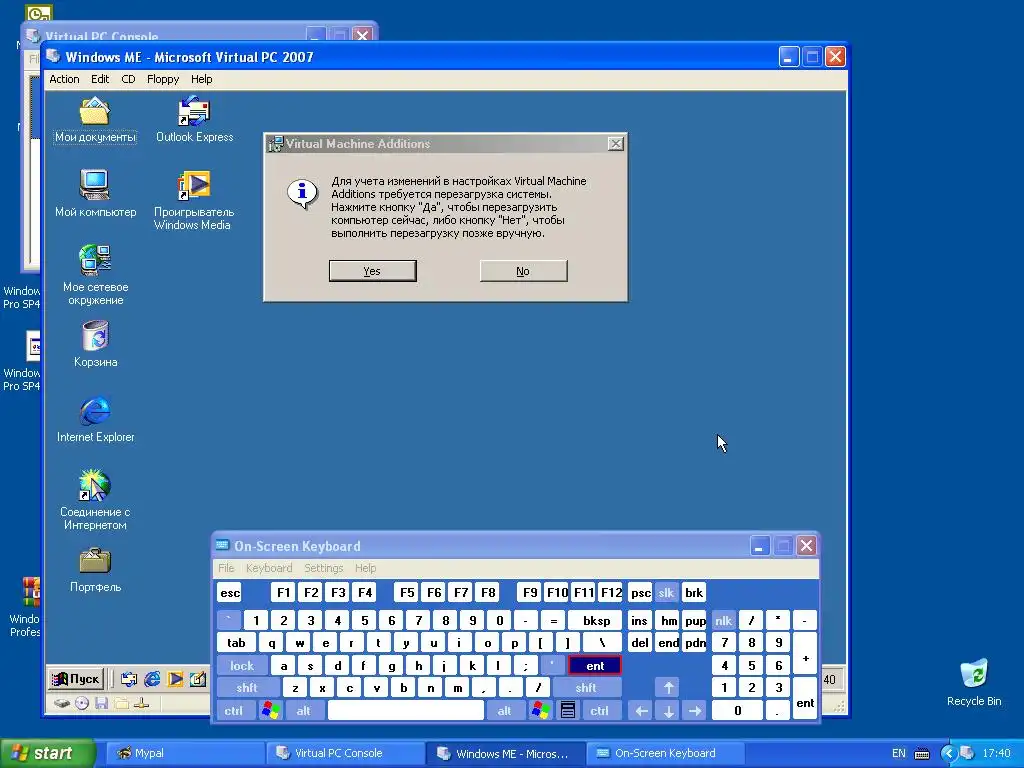The height and width of the screenshot is (768, 1024).
Task: Click the Virtual PC shared folders status icon
Action: (121, 703)
